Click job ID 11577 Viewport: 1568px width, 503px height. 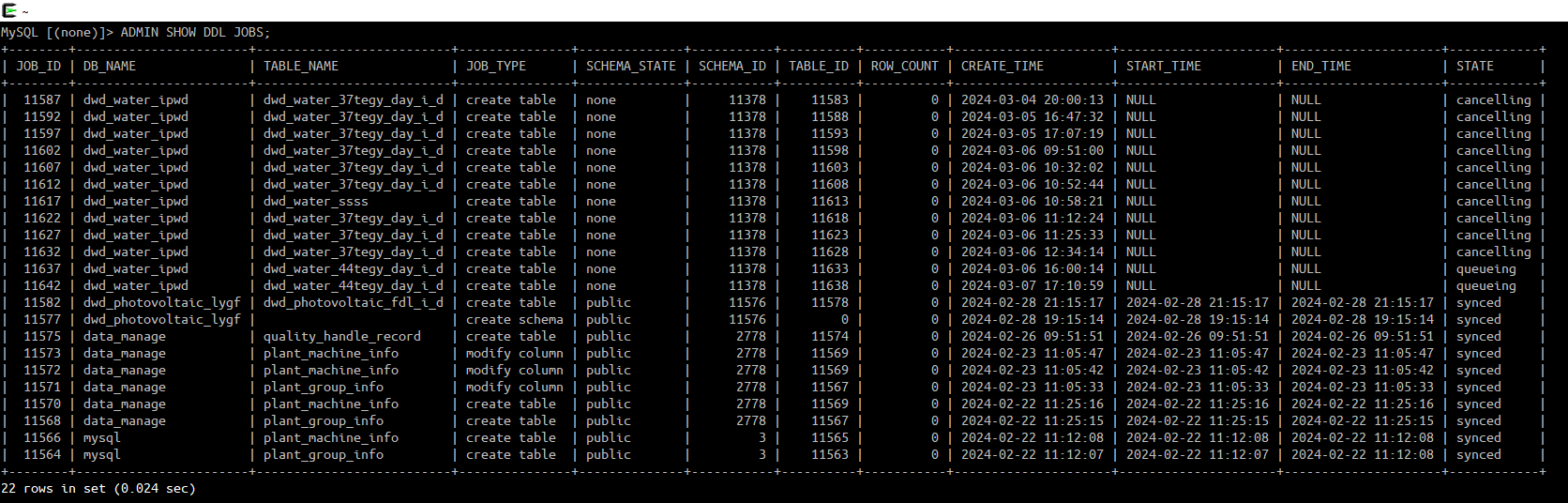click(42, 320)
